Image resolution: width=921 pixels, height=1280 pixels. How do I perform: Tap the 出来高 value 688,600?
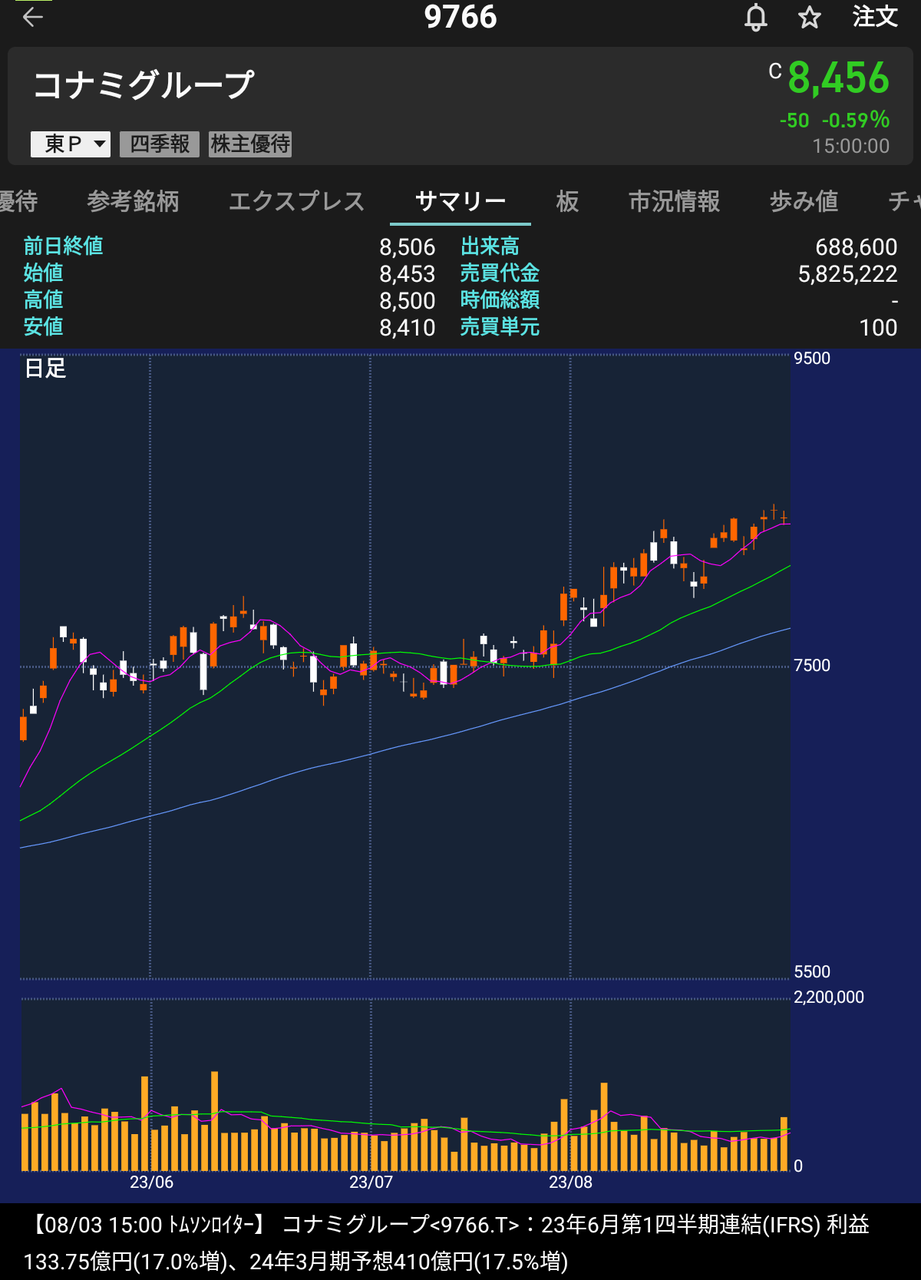tap(856, 247)
